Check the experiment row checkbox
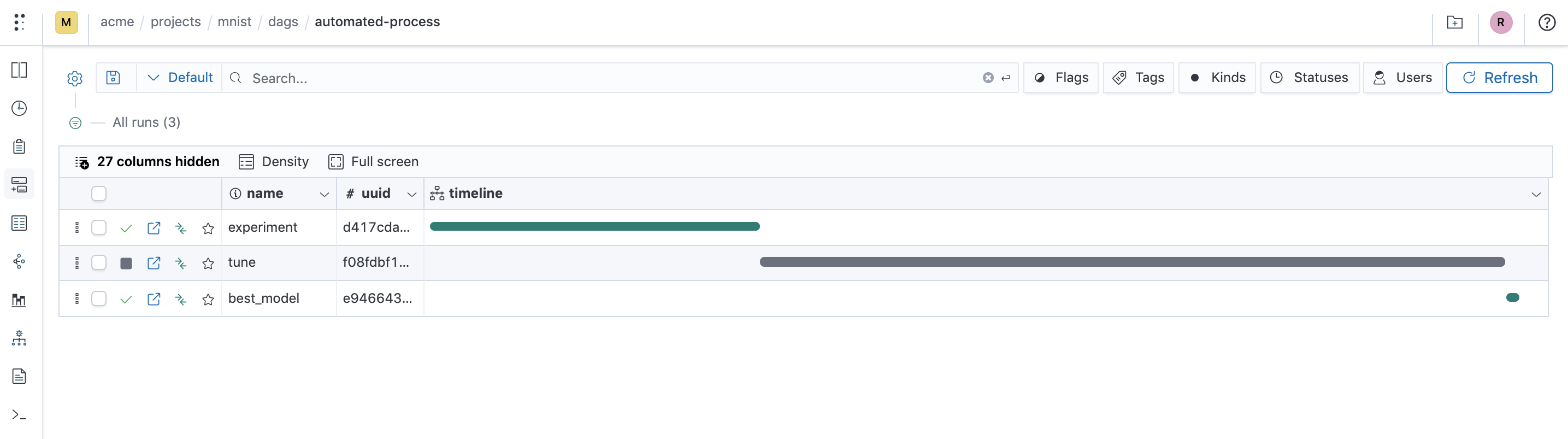 click(x=98, y=228)
